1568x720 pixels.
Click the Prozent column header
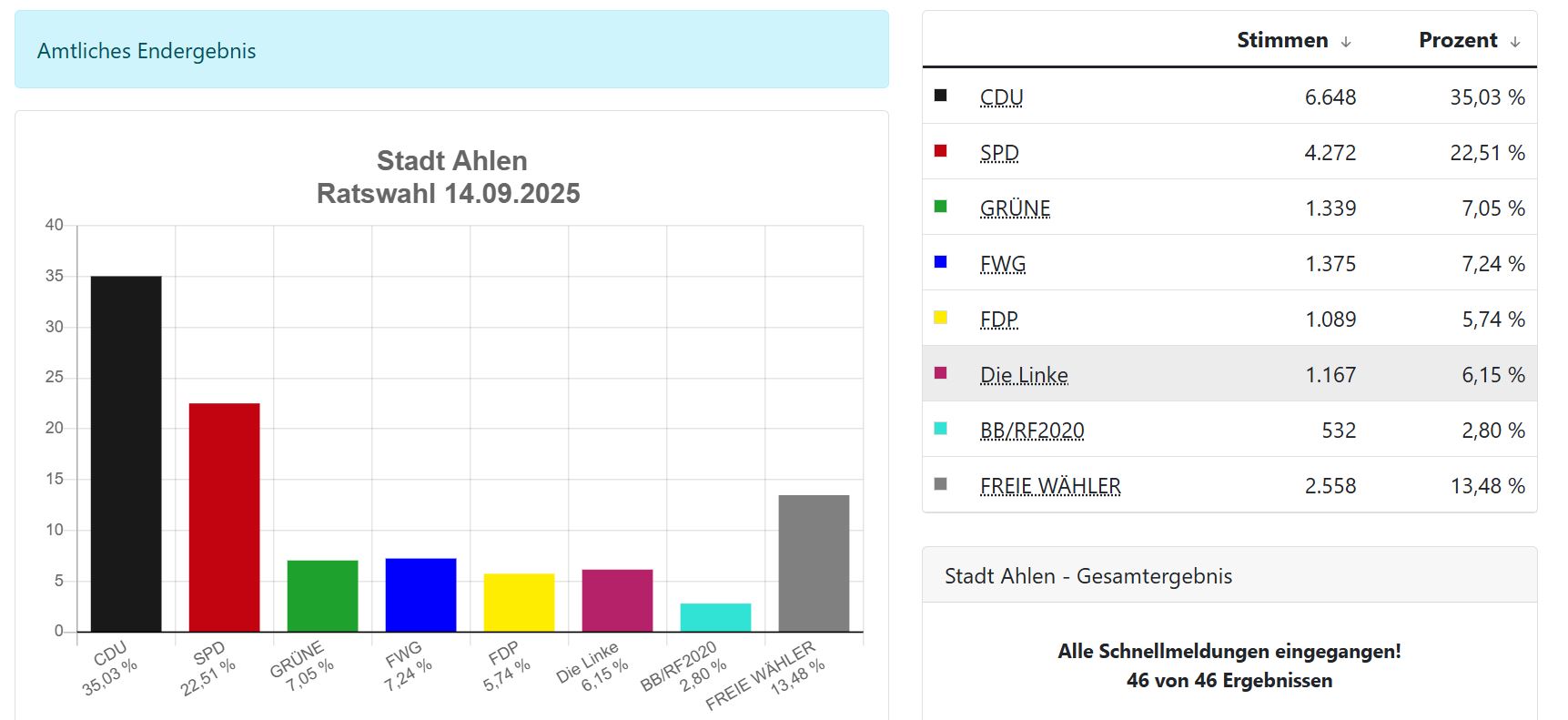pyautogui.click(x=1457, y=40)
